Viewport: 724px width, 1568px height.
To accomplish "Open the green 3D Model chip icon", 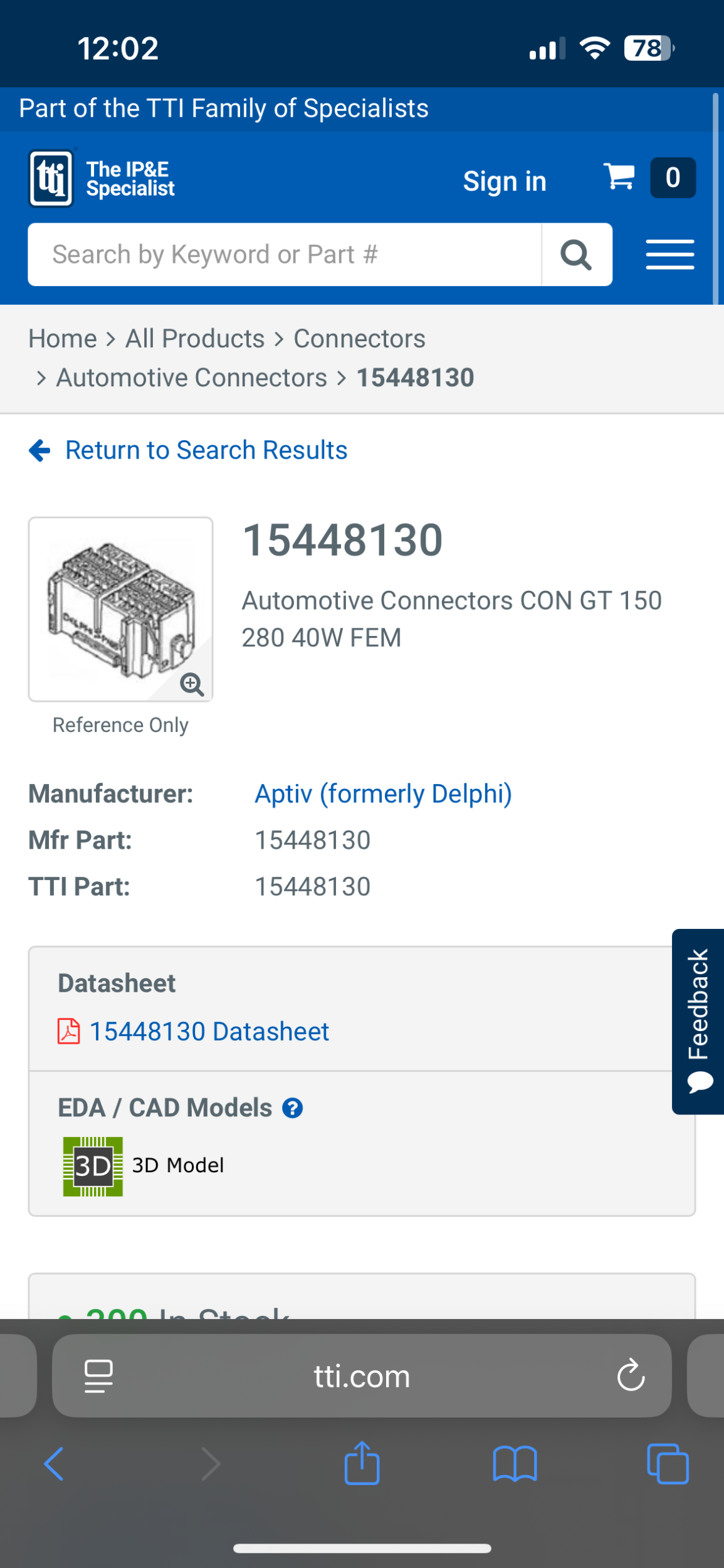I will [x=93, y=1166].
